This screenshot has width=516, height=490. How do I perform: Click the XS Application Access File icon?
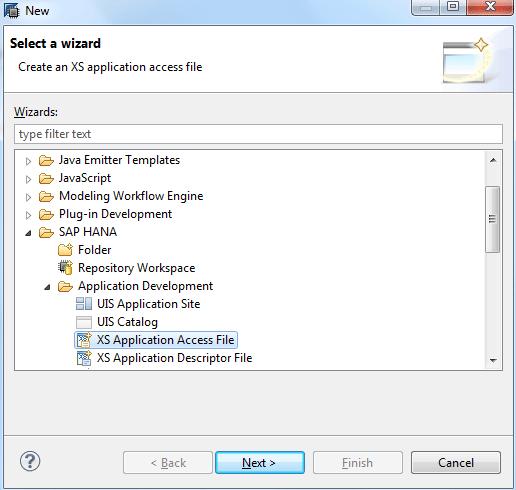coord(84,340)
